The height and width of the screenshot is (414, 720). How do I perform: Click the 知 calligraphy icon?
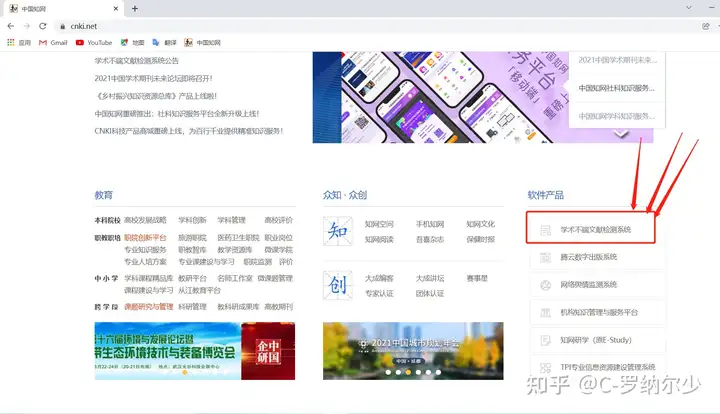point(338,231)
